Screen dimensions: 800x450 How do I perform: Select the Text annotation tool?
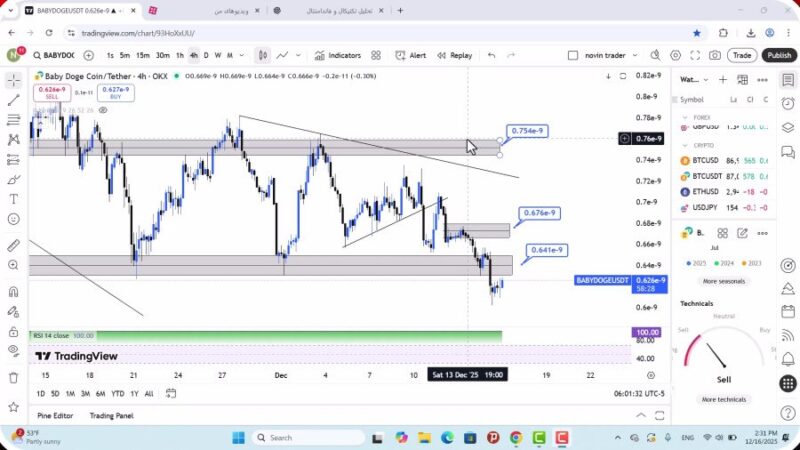click(x=14, y=198)
